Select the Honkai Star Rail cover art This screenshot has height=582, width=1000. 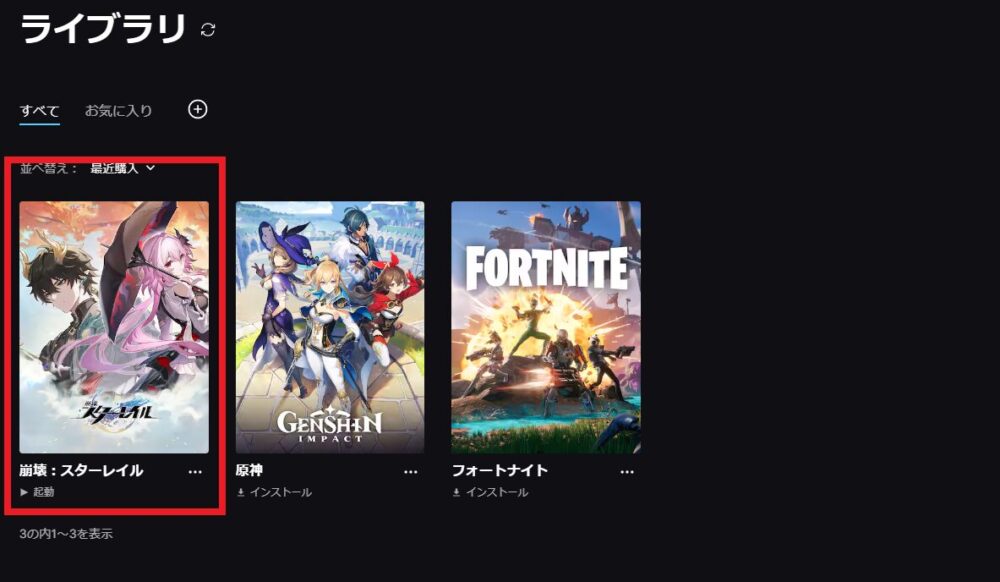(114, 327)
